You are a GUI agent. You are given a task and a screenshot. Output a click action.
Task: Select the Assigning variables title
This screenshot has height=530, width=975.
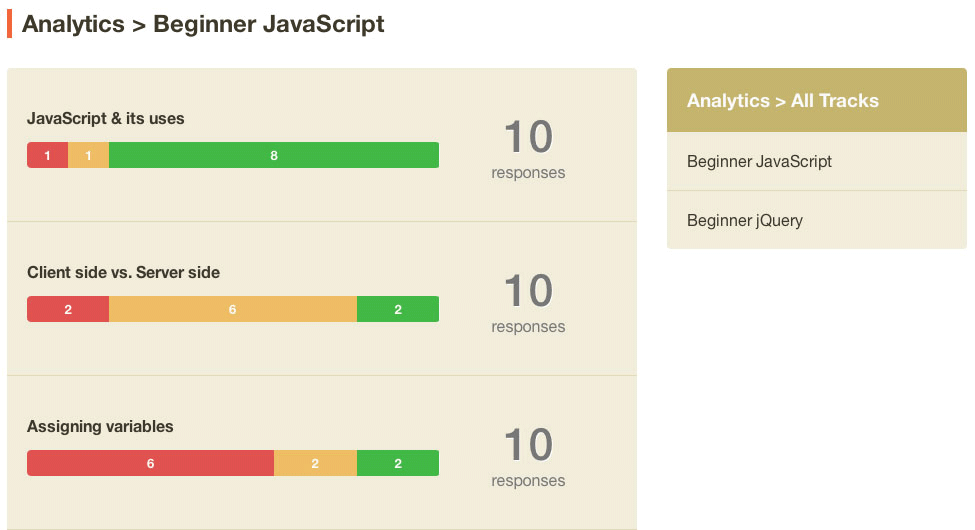click(100, 426)
